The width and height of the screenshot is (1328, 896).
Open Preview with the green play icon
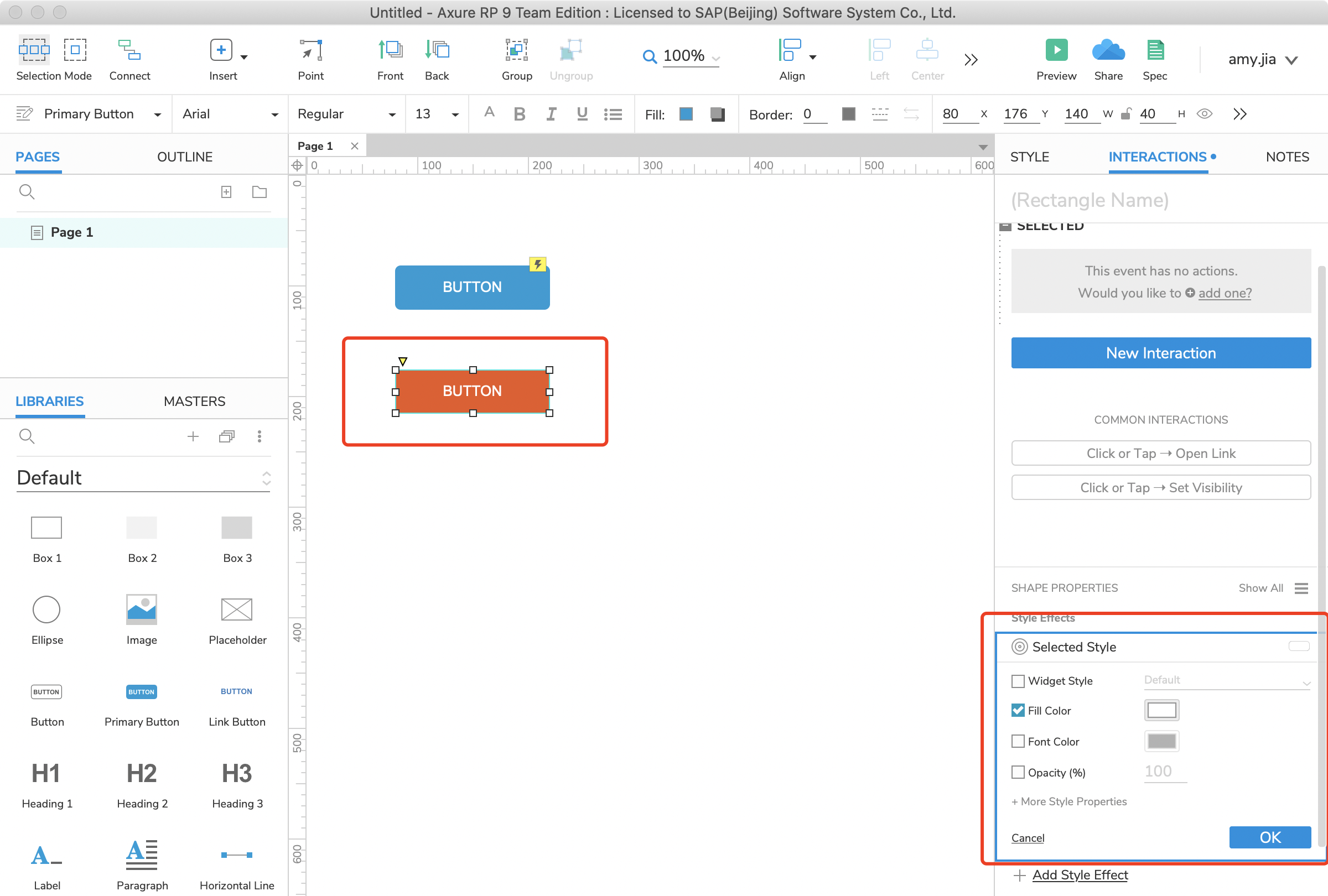click(1056, 50)
